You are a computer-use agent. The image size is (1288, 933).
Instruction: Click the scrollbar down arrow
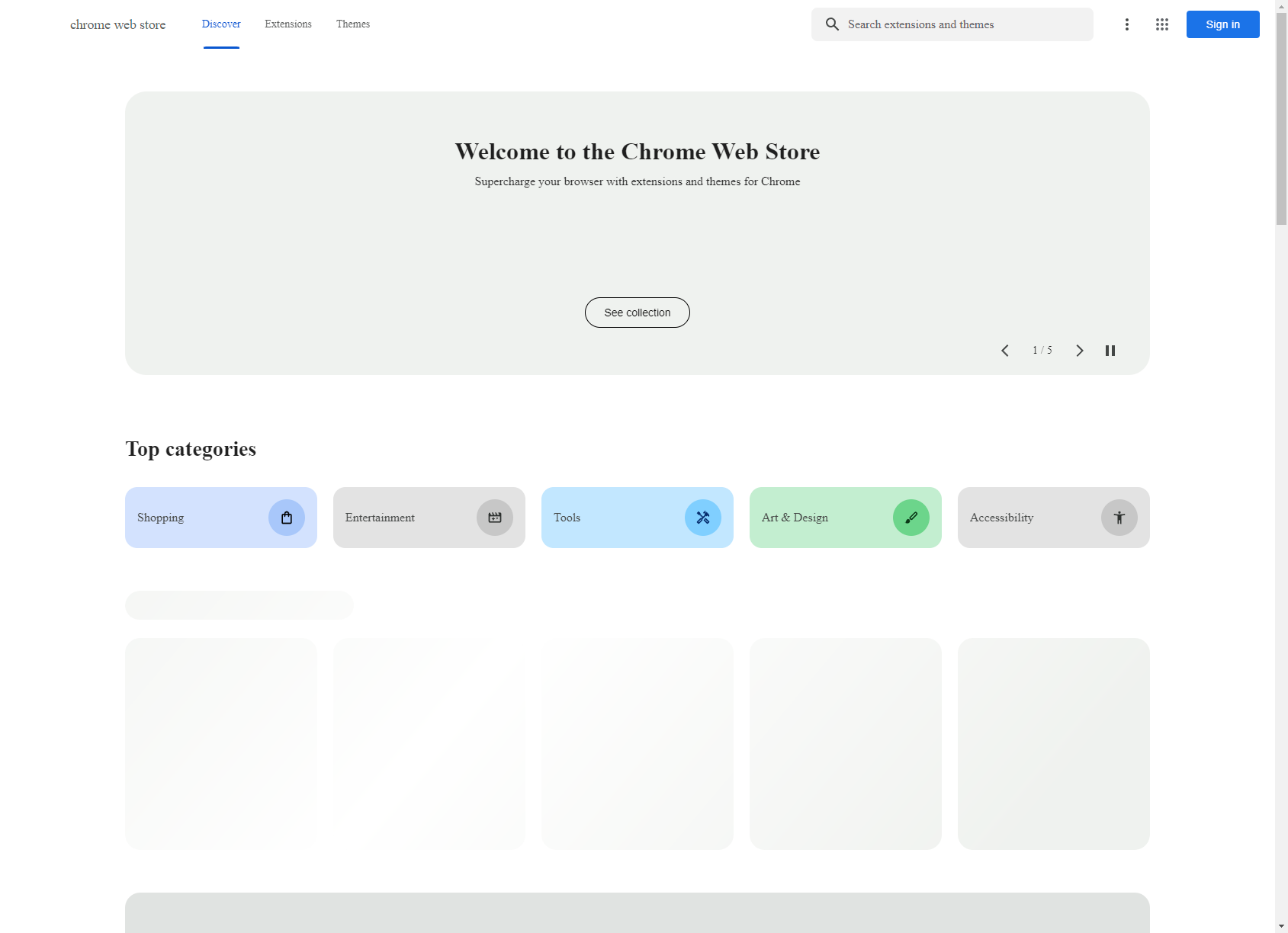(1281, 926)
